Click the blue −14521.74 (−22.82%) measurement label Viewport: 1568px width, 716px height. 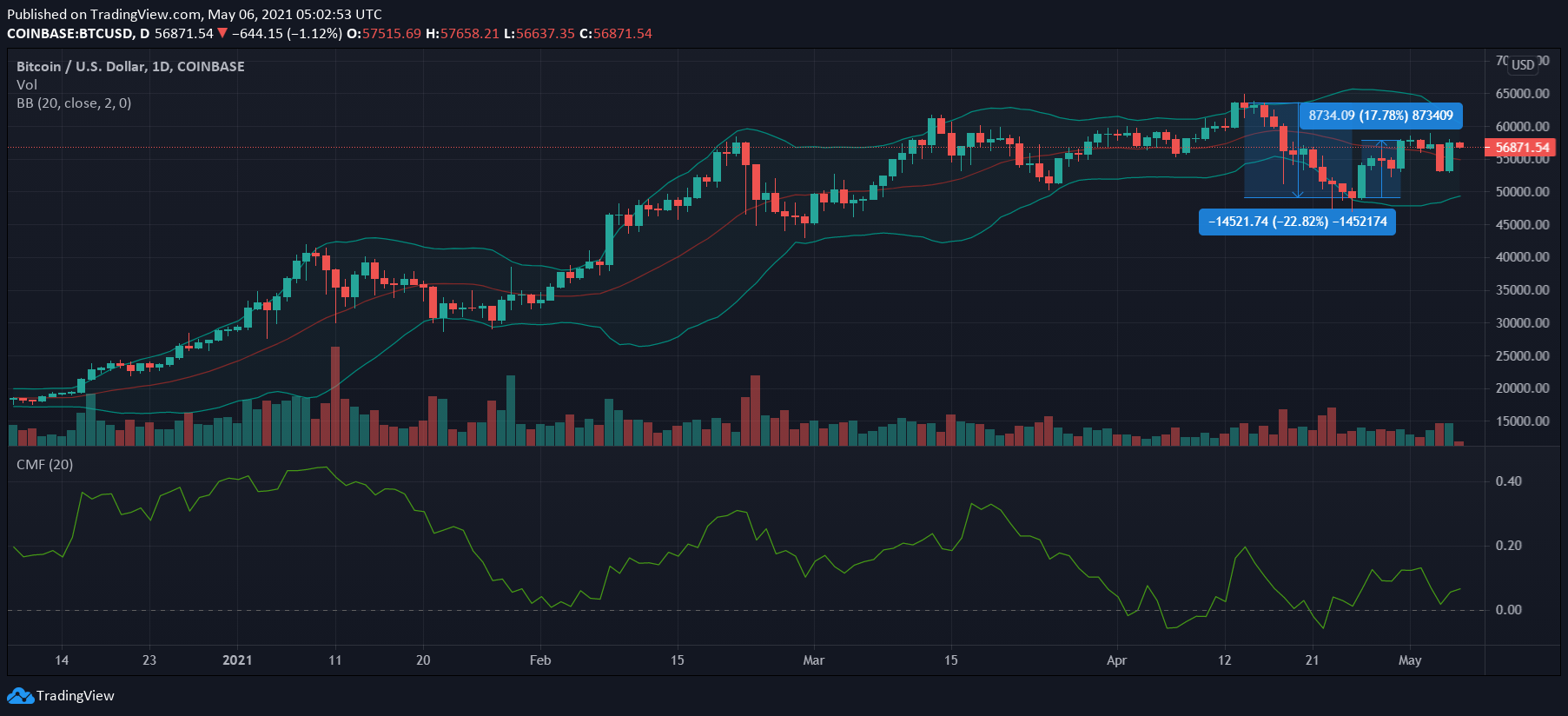pyautogui.click(x=1297, y=222)
